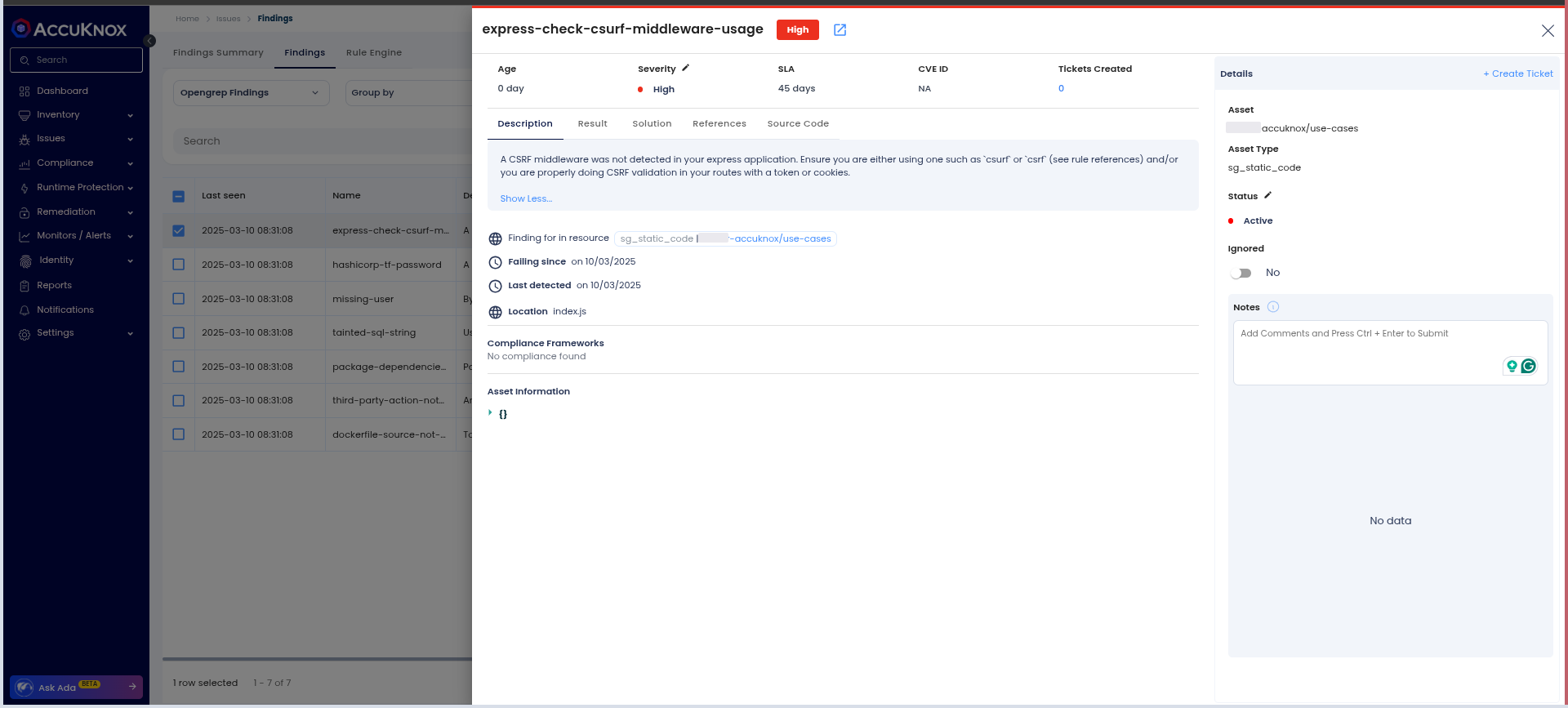
Task: Click the Settings gear icon in sidebar
Action: click(x=24, y=334)
